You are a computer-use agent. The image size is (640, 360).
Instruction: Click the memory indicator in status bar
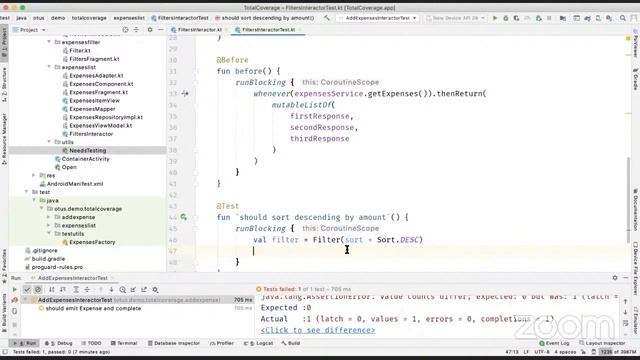[x=618, y=352]
